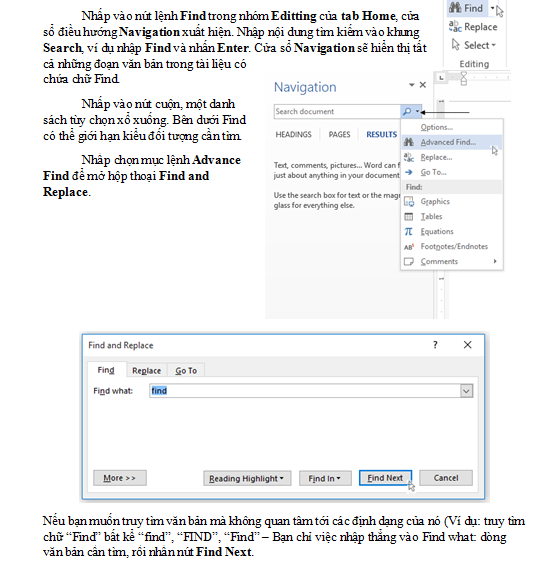The width and height of the screenshot is (551, 577).
Task: Expand the Comments submenu arrow
Action: click(x=495, y=261)
